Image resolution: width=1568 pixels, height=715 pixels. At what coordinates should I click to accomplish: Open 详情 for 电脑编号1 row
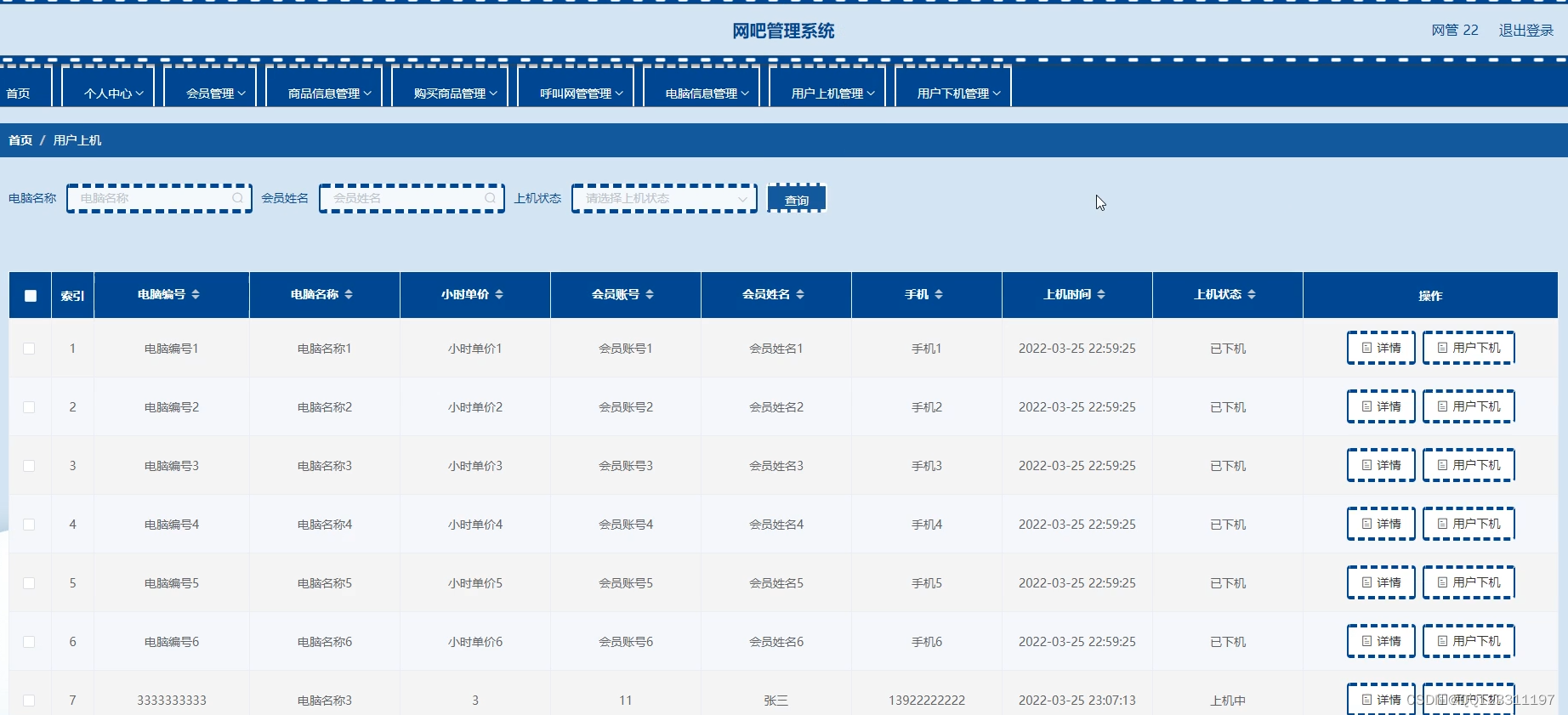pyautogui.click(x=1381, y=348)
